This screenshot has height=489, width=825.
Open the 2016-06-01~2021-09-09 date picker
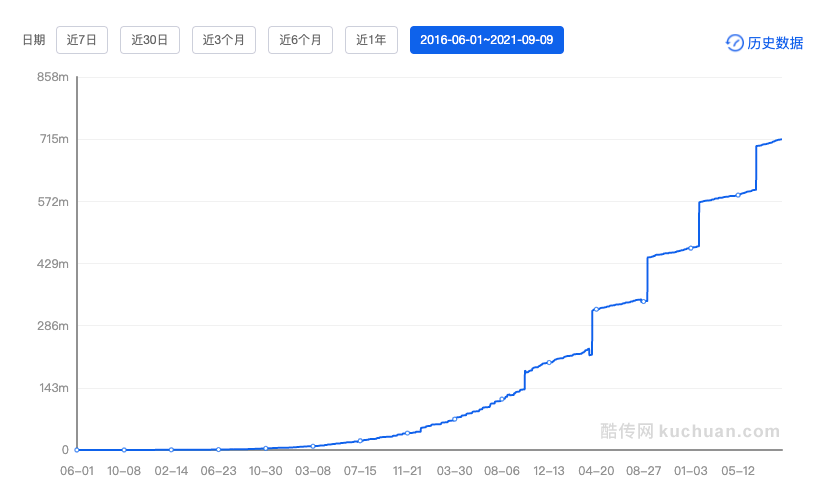click(487, 40)
